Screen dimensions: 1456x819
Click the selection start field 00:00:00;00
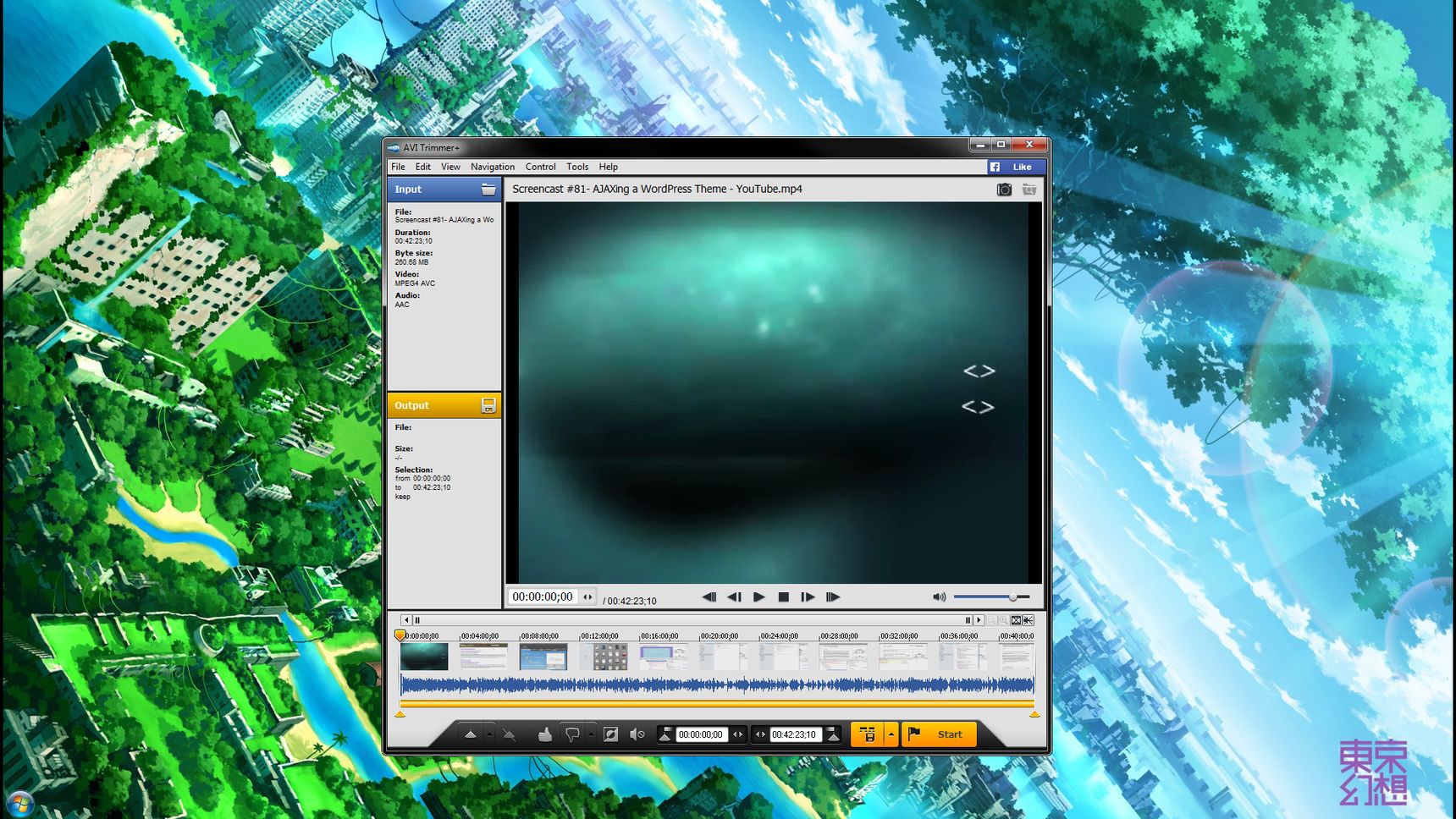point(701,734)
